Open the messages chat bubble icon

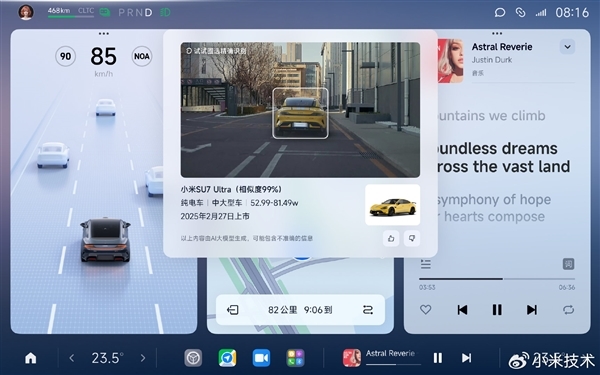tap(500, 13)
